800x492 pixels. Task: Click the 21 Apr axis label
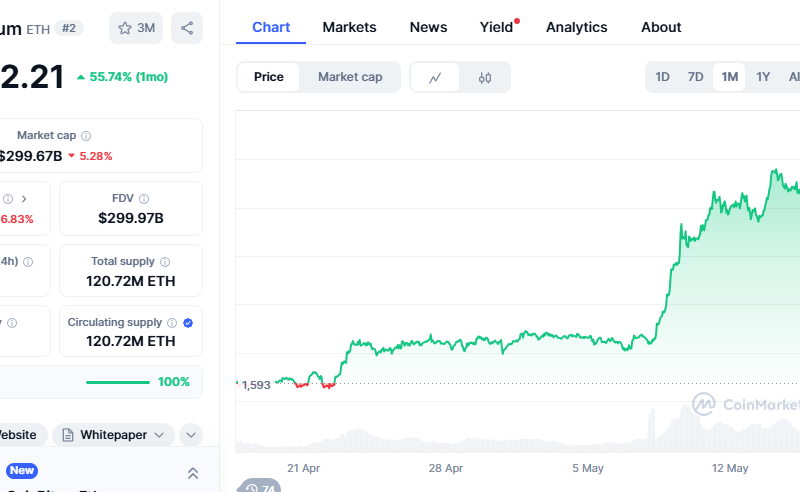coord(304,469)
